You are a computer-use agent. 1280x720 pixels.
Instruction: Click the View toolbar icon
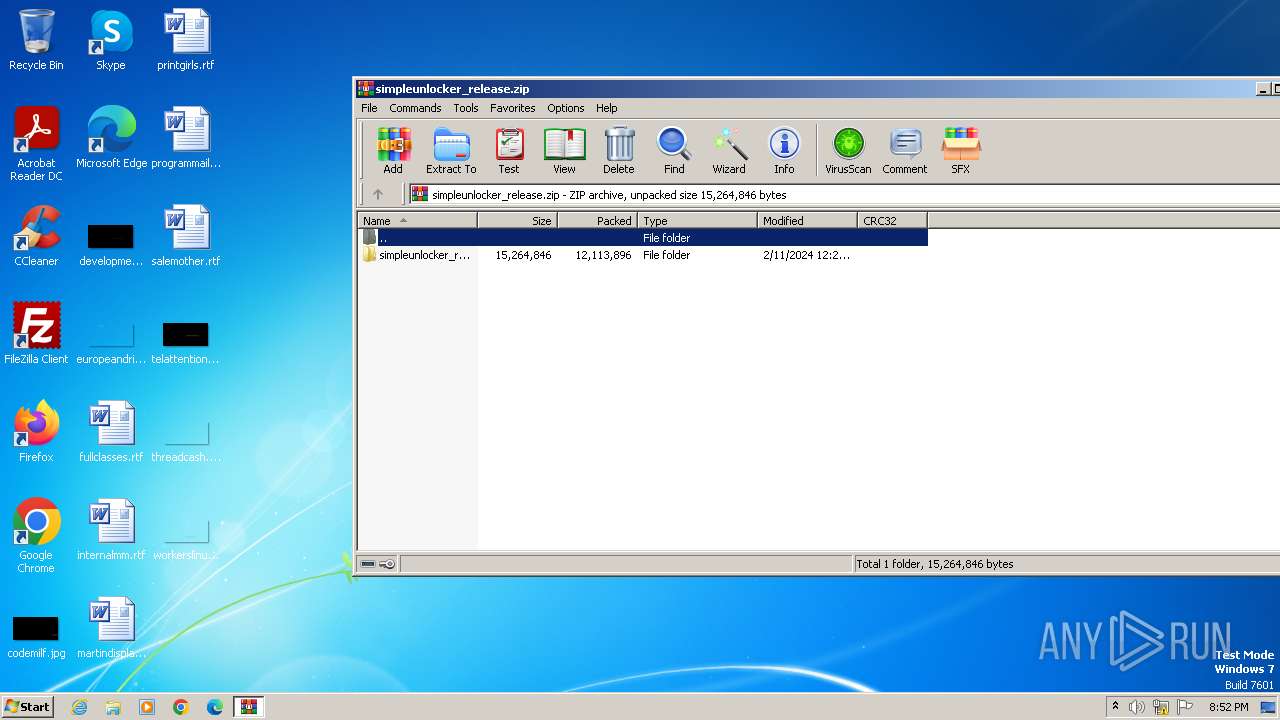pos(564,150)
